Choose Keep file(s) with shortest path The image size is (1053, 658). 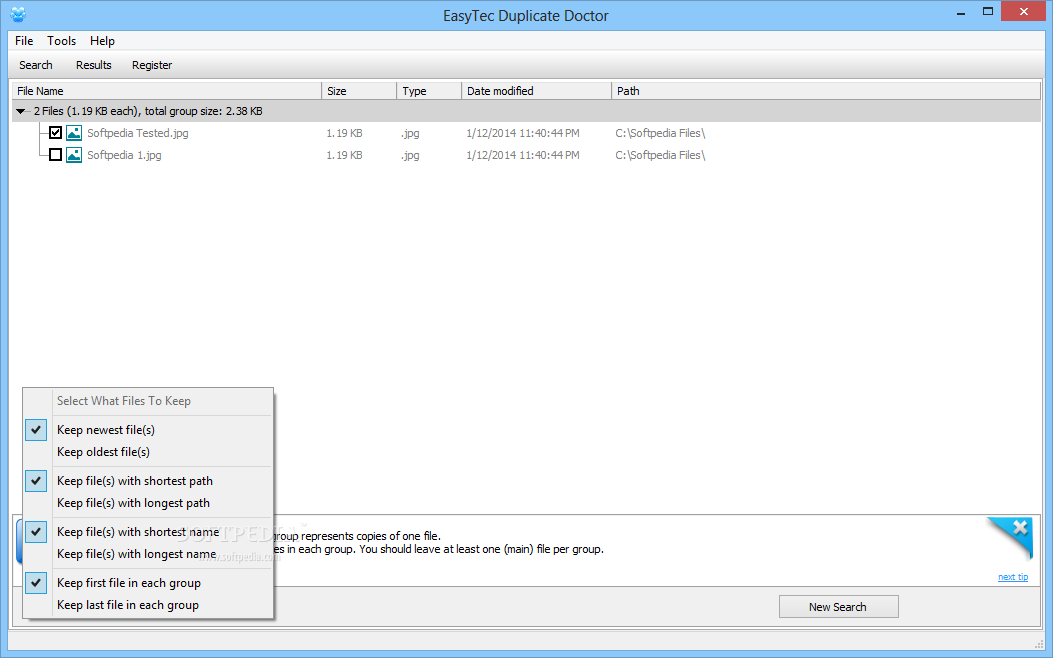click(x=148, y=481)
